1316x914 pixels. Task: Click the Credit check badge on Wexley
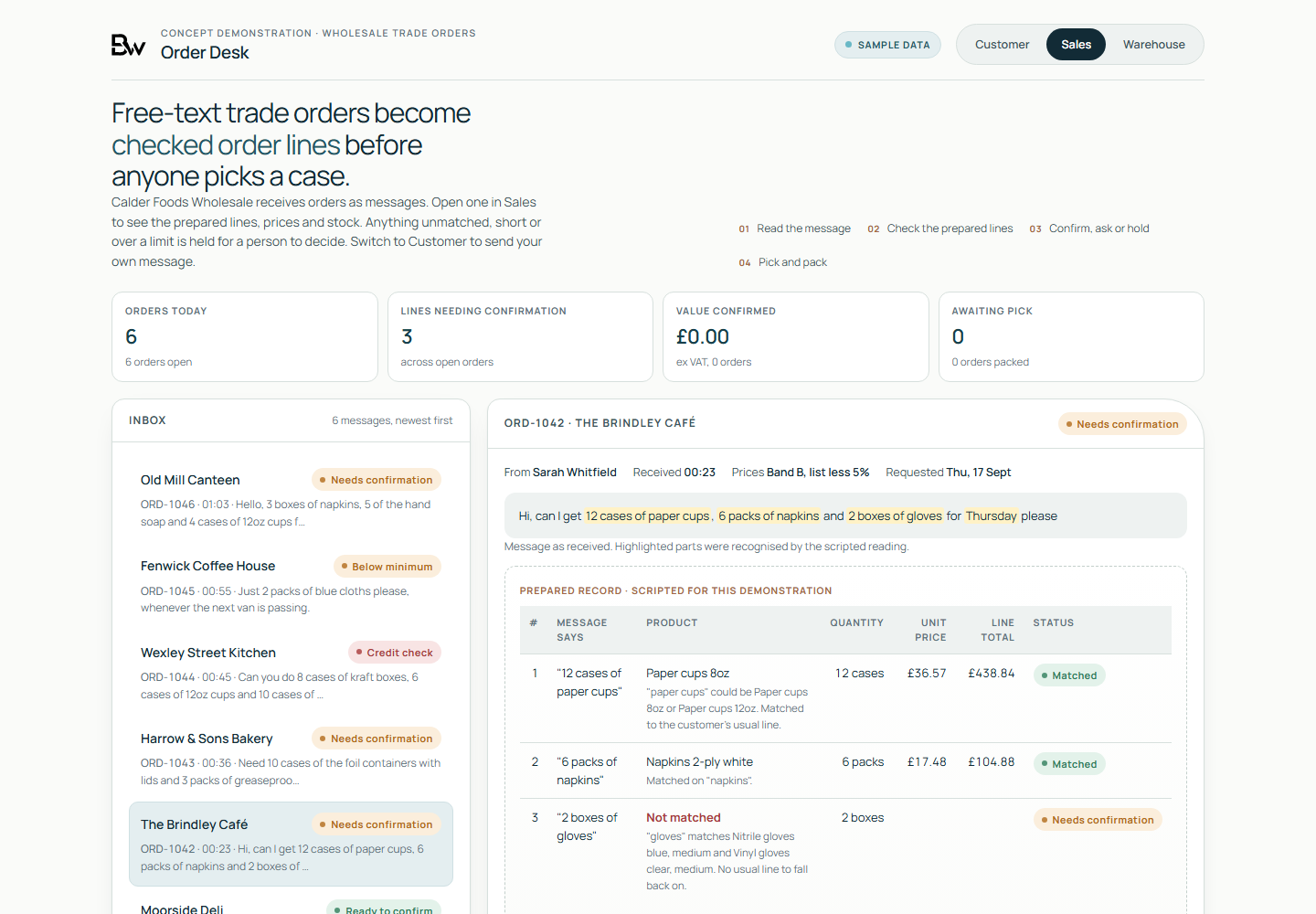395,653
